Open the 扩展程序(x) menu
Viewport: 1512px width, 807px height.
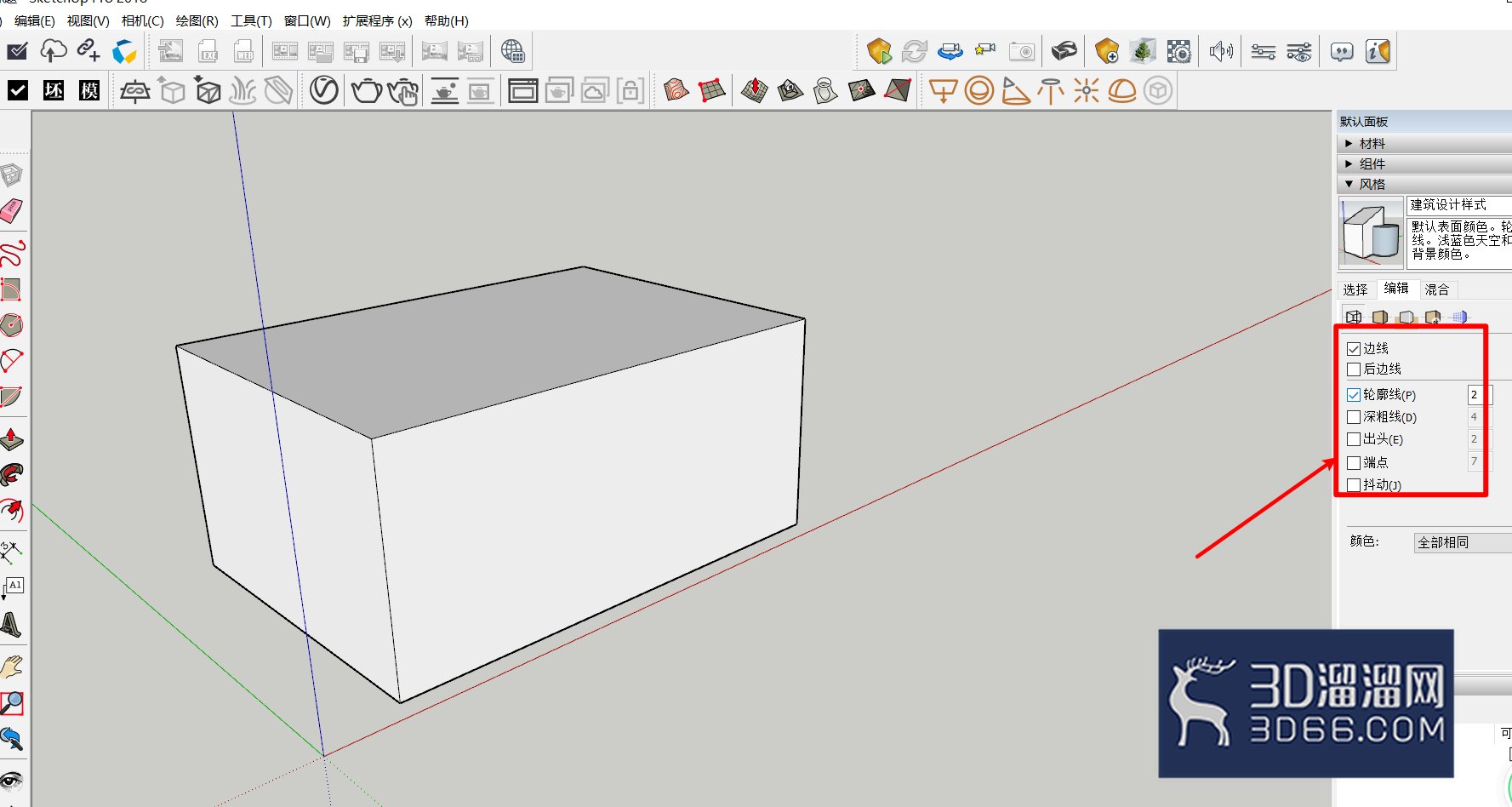378,20
